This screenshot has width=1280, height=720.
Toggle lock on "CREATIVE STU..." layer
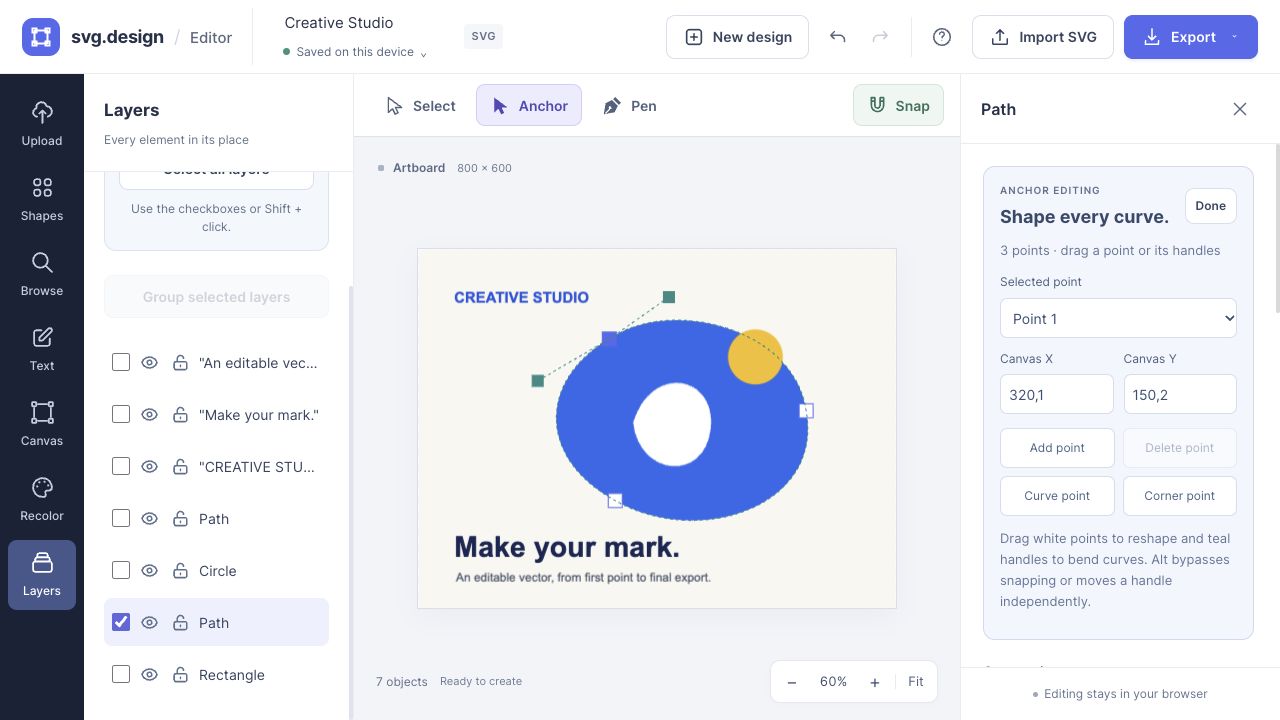click(180, 467)
